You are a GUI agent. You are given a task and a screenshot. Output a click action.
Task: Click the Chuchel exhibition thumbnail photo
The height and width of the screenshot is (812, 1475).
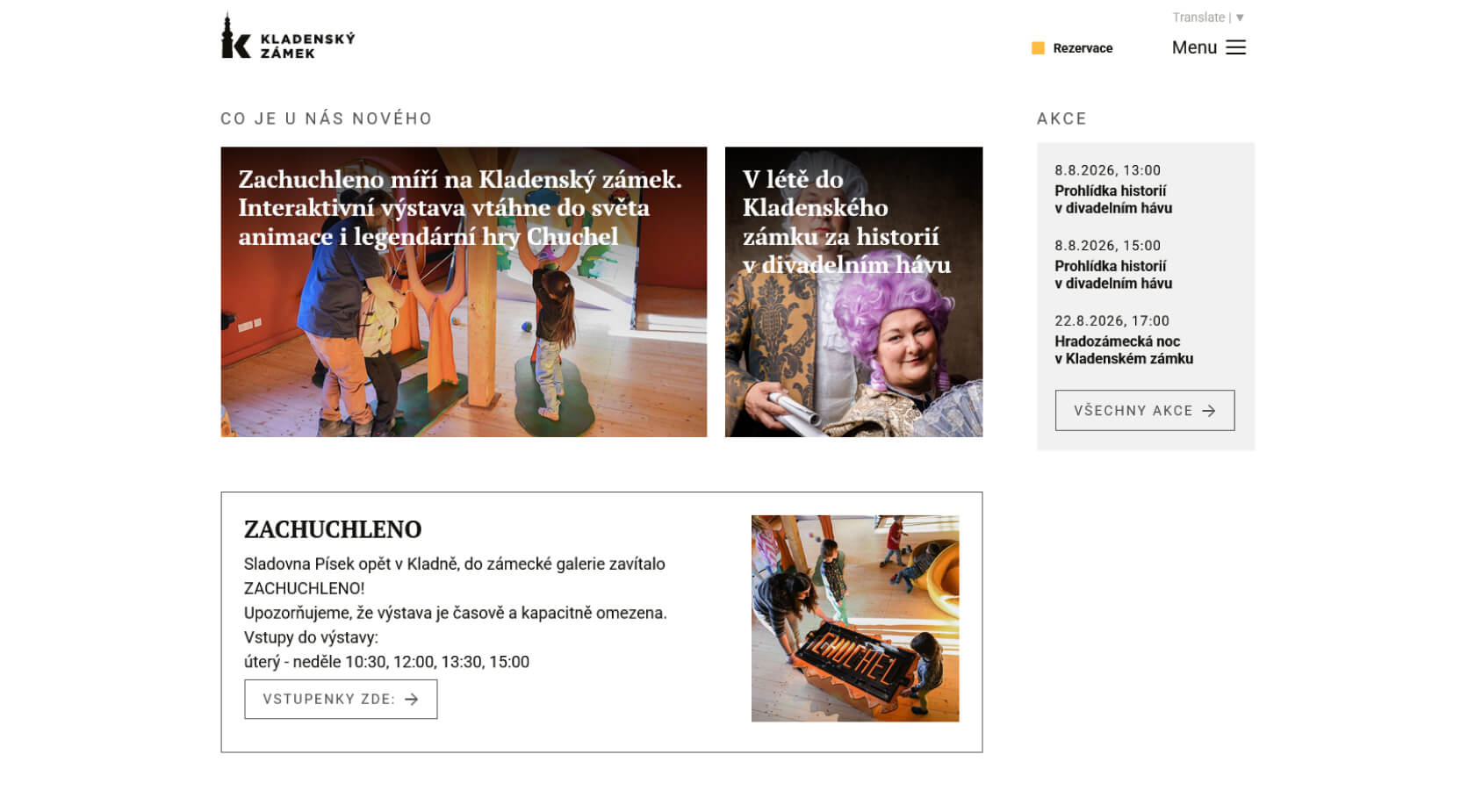pos(855,619)
